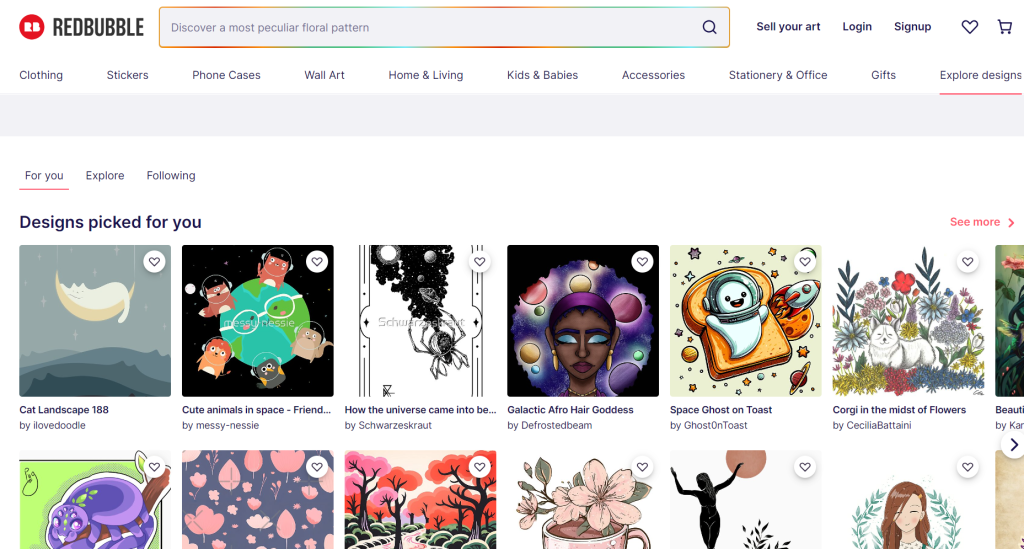This screenshot has height=549, width=1024.
Task: Like the flower in teacup design
Action: pyautogui.click(x=642, y=467)
